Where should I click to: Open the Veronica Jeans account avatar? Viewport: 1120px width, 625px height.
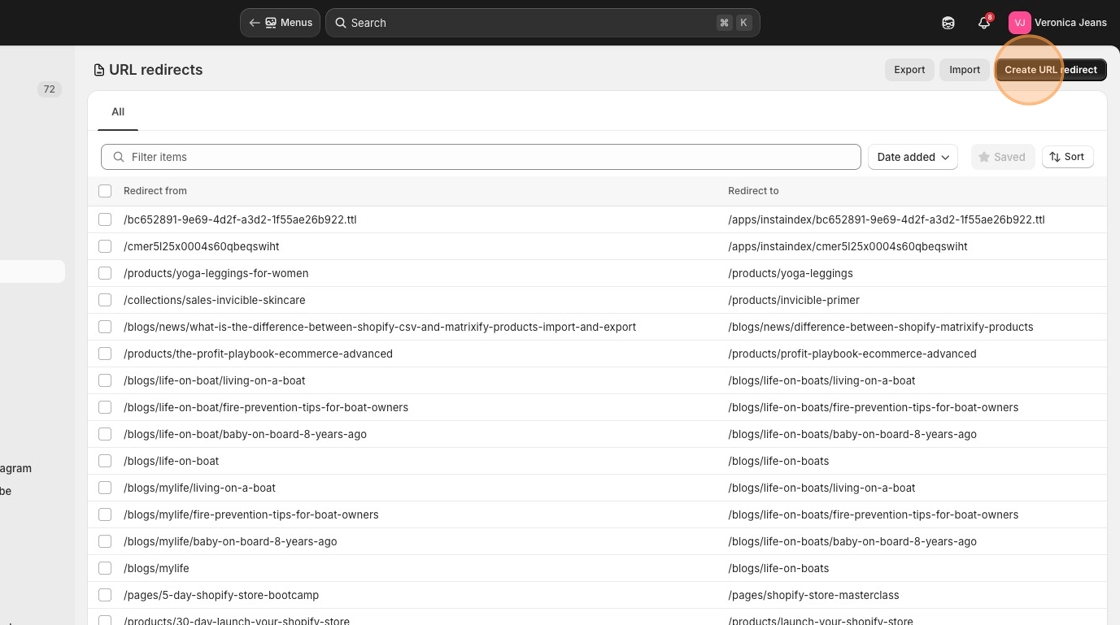pos(1019,23)
